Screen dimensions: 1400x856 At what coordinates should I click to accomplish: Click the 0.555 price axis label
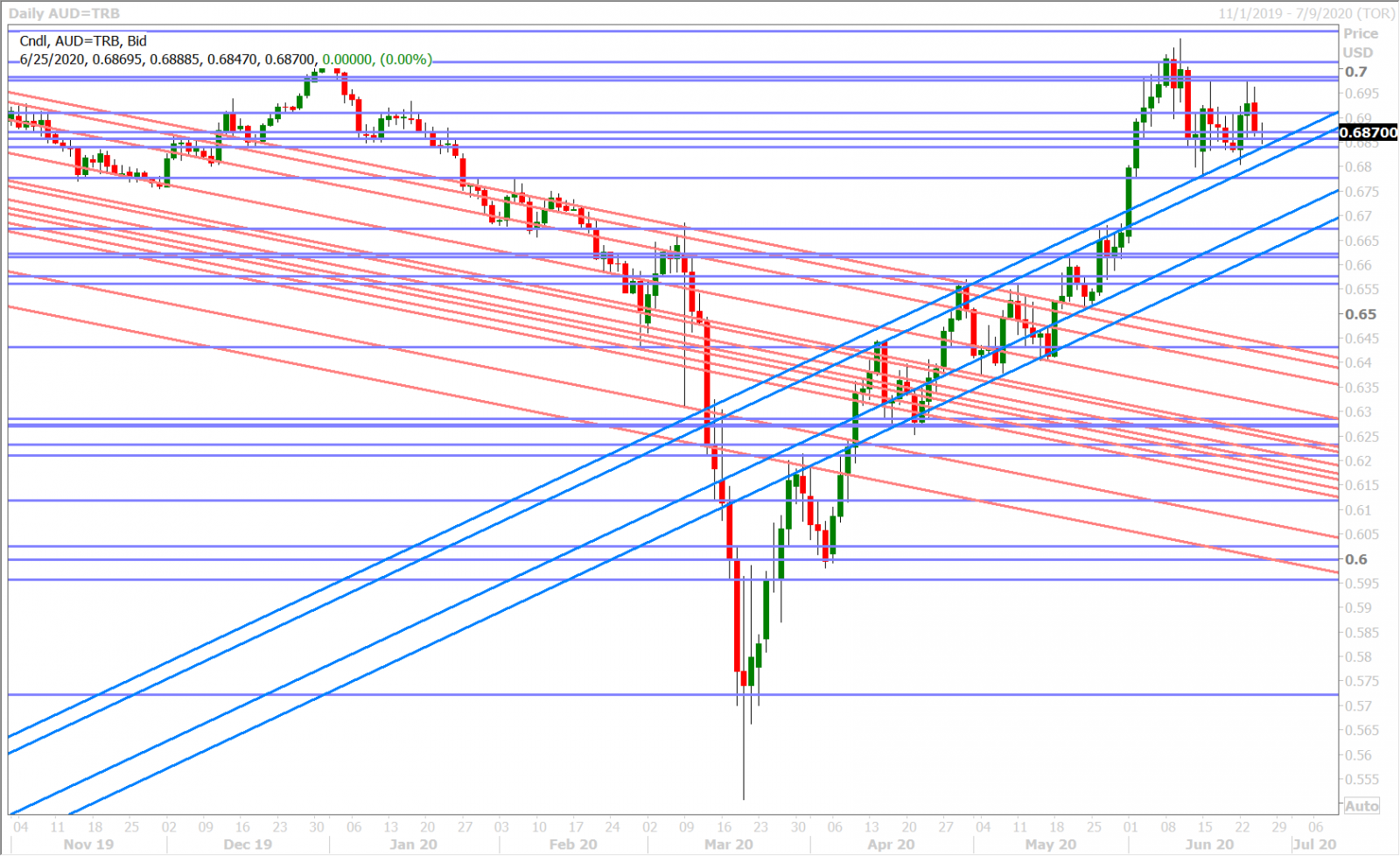coord(1361,780)
